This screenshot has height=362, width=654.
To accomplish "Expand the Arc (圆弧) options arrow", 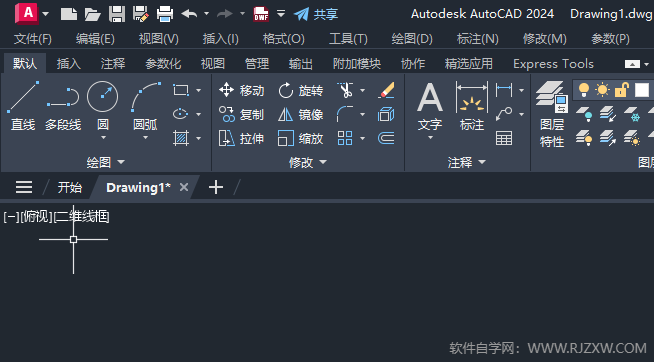I will [x=145, y=137].
